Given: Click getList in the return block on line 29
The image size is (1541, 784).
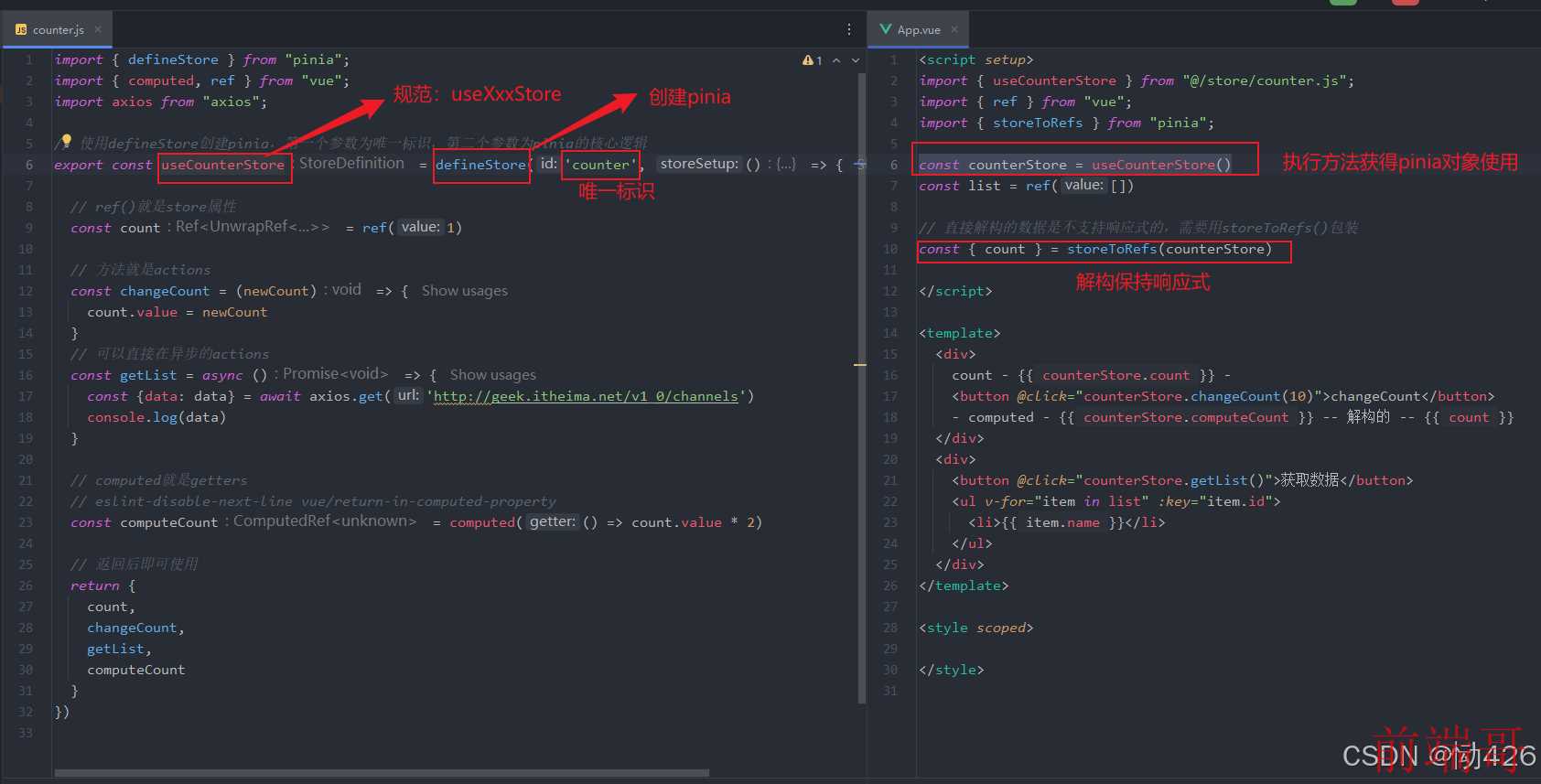Looking at the screenshot, I should (115, 649).
